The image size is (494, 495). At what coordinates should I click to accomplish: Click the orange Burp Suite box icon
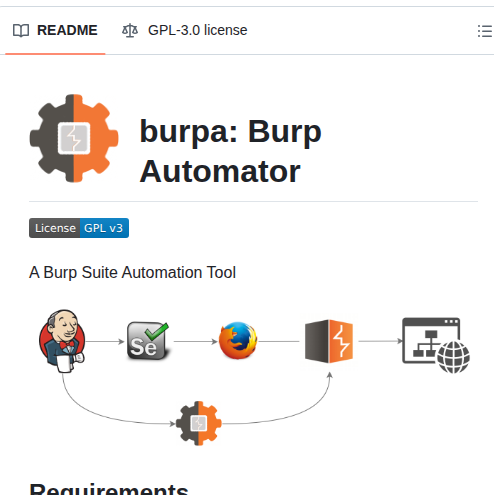tap(329, 341)
